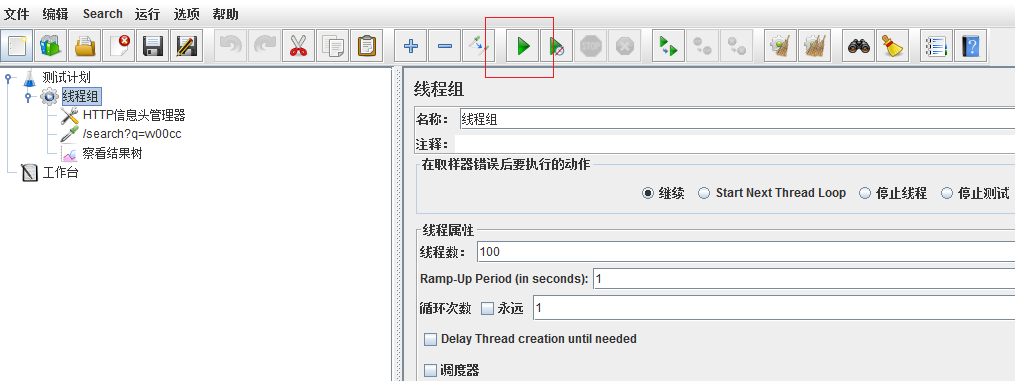Click the remote stop all icon
Image resolution: width=1015 pixels, height=381 pixels.
click(x=702, y=46)
